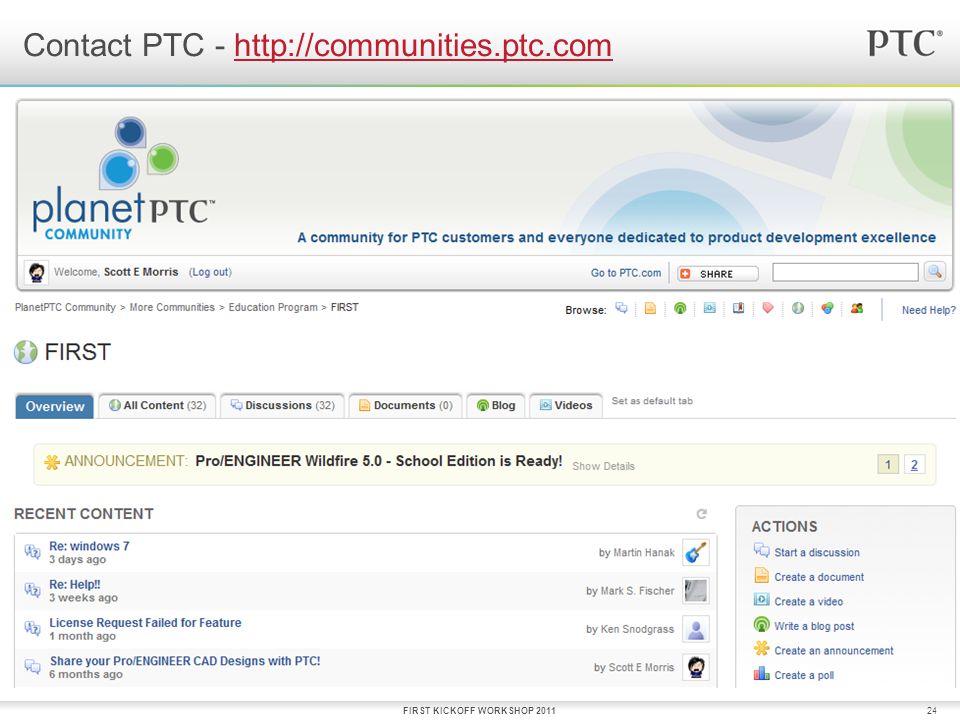
Task: Open Education Program breadcrumb
Action: (273, 307)
